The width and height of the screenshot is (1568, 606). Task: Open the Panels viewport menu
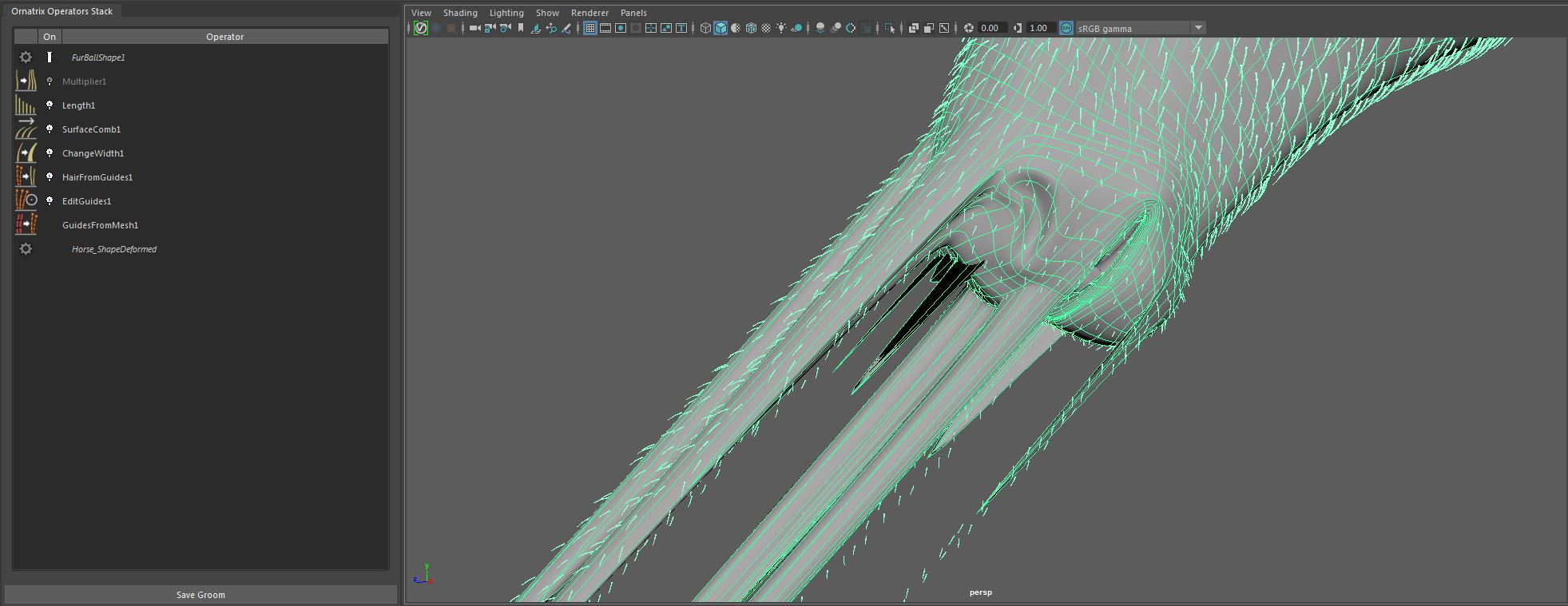(633, 13)
